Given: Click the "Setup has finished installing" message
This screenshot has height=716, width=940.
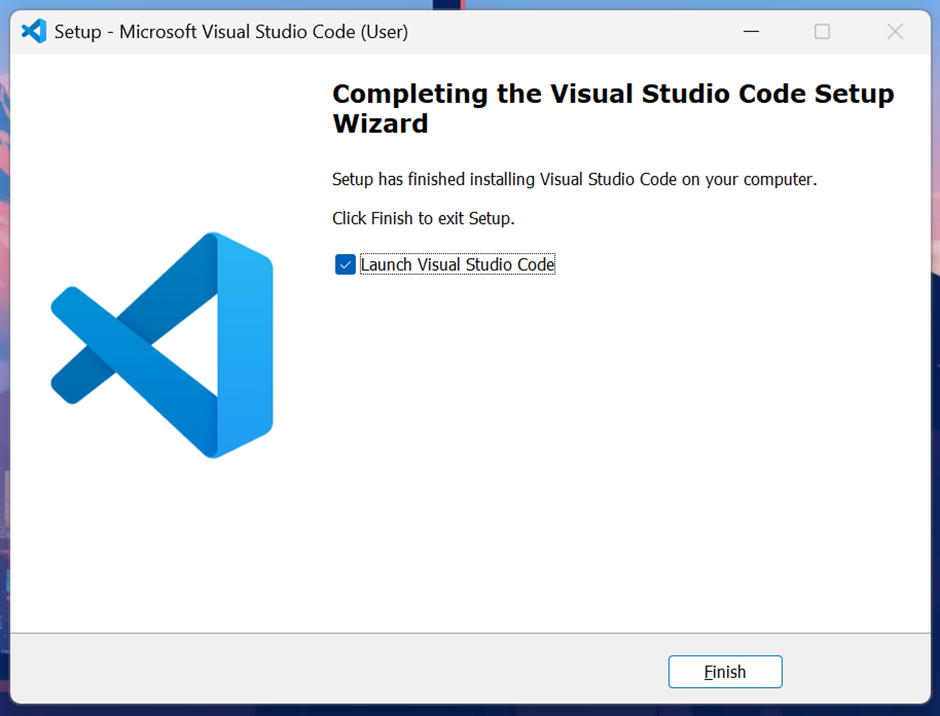Looking at the screenshot, I should point(575,179).
